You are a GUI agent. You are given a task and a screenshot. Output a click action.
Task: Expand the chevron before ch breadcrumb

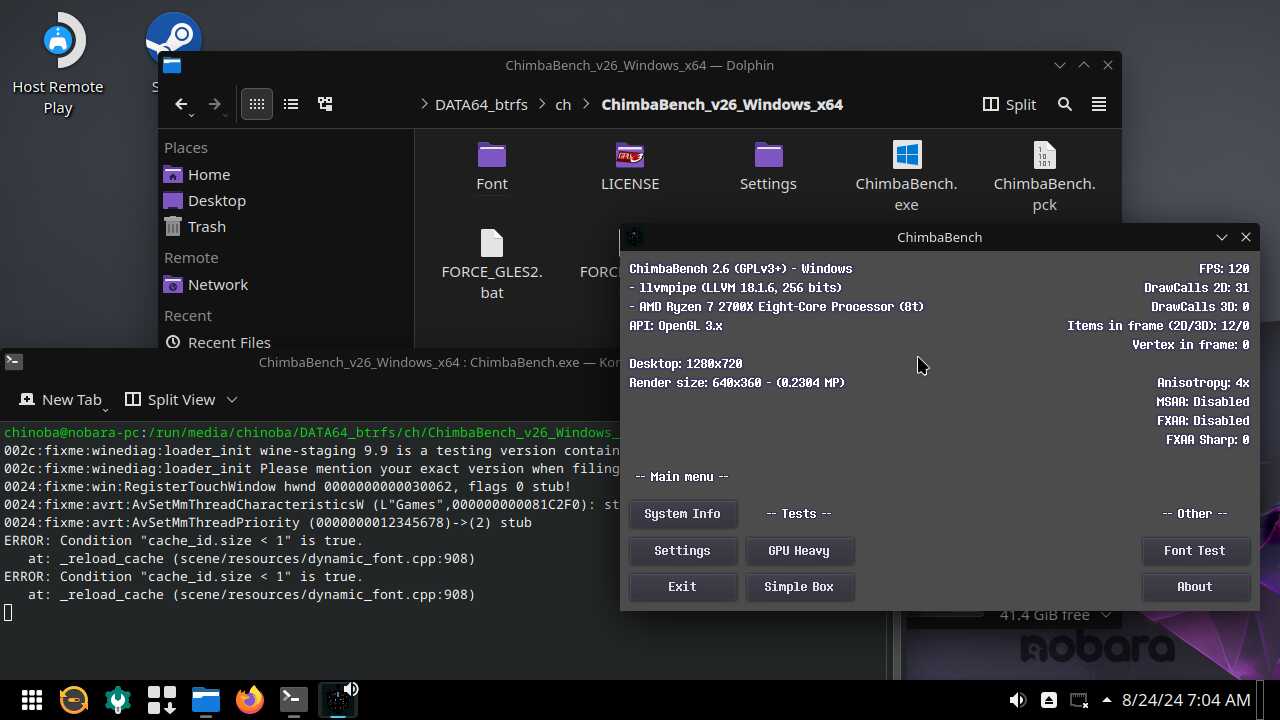tap(543, 104)
